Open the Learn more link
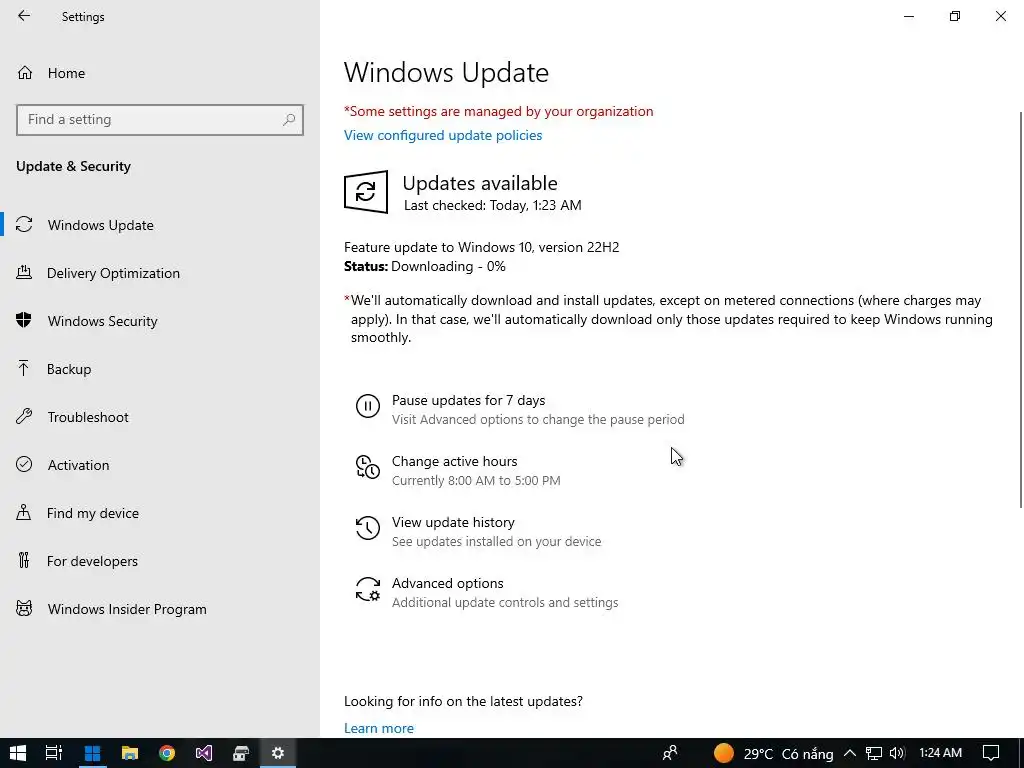Image resolution: width=1024 pixels, height=768 pixels. pyautogui.click(x=379, y=728)
